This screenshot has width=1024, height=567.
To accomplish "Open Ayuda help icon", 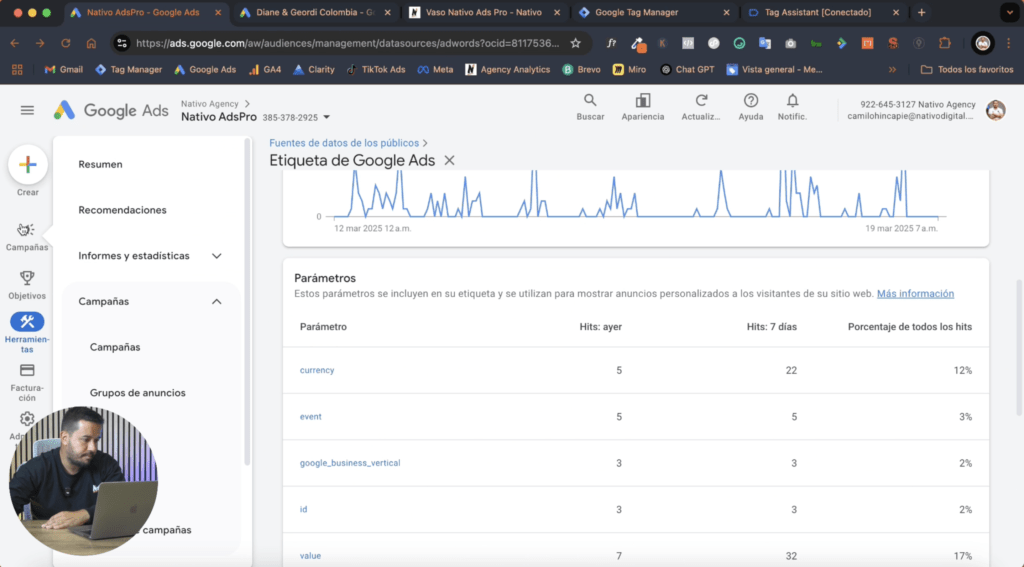I will [750, 101].
